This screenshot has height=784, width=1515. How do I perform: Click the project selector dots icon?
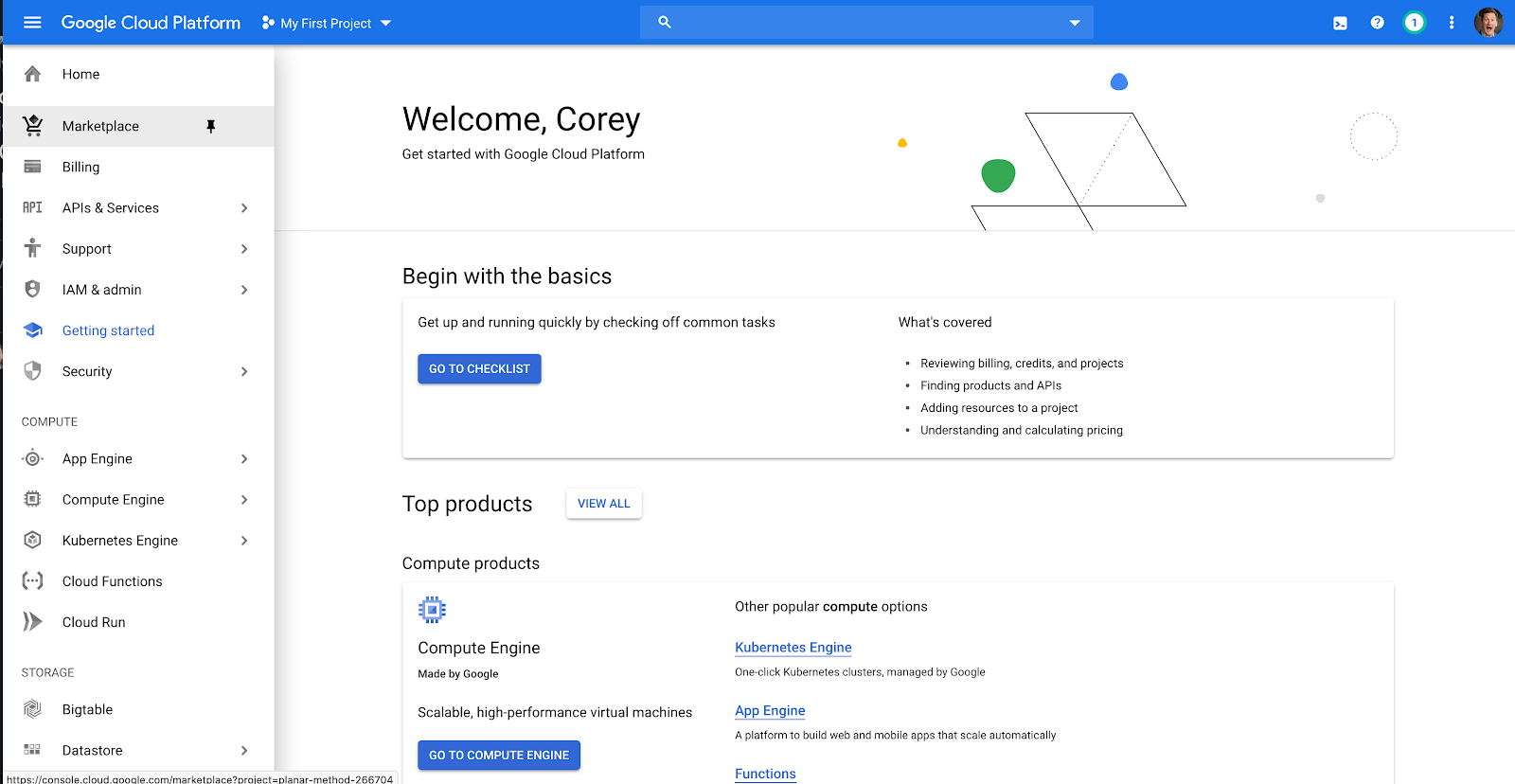268,23
